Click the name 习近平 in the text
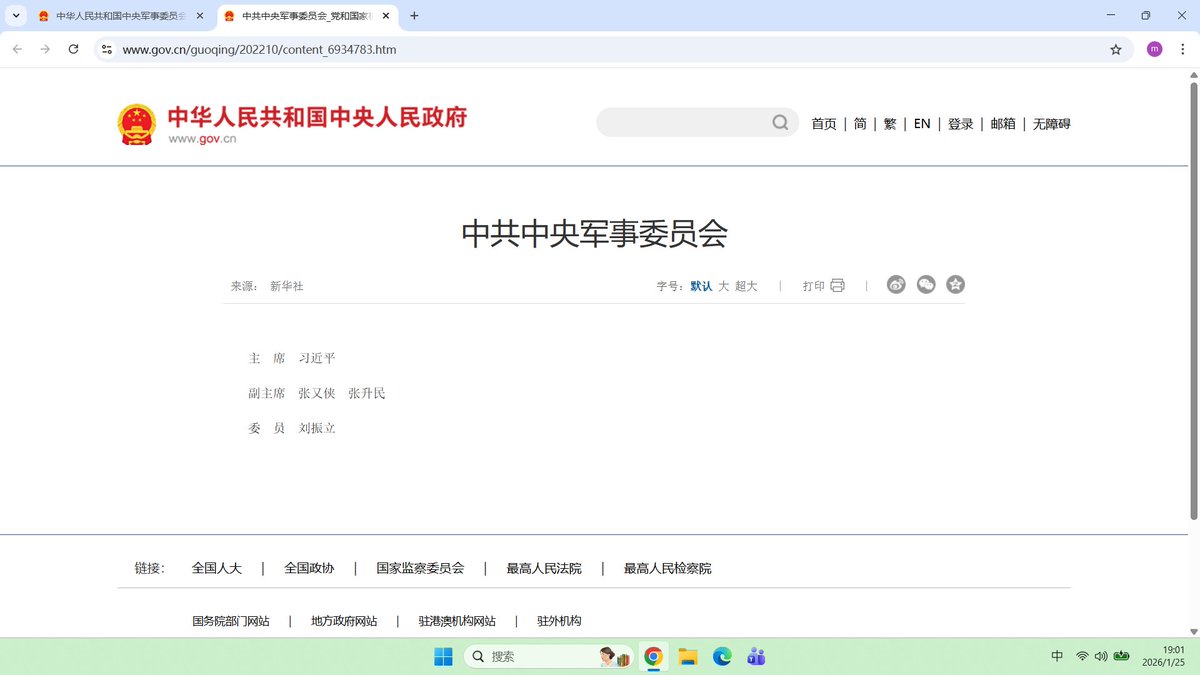This screenshot has width=1200, height=675. coord(317,358)
